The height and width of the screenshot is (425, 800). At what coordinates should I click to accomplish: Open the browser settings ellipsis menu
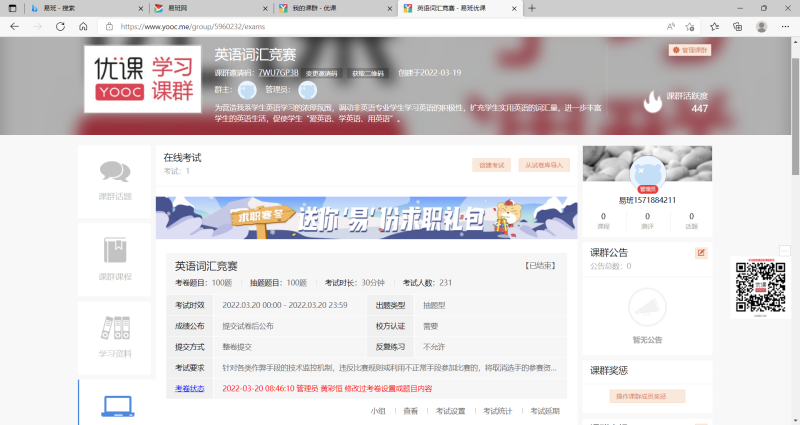(x=784, y=26)
